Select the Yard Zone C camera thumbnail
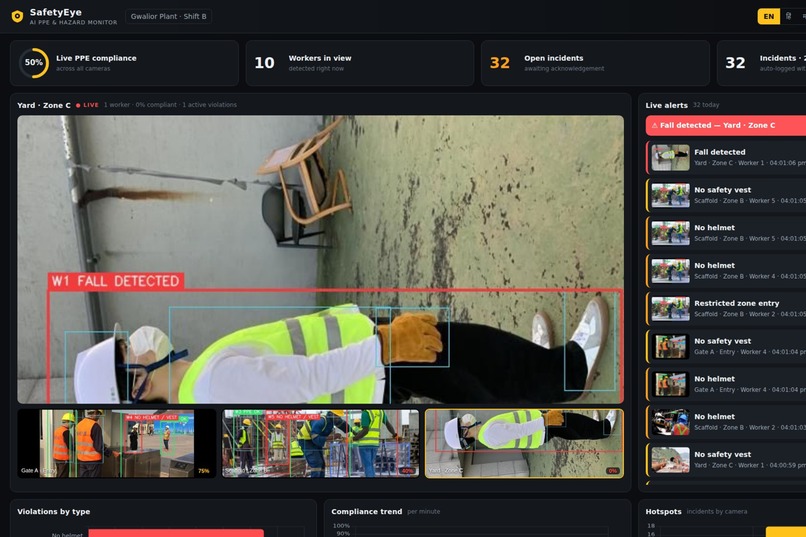Screen dimensions: 806x537 524,443
